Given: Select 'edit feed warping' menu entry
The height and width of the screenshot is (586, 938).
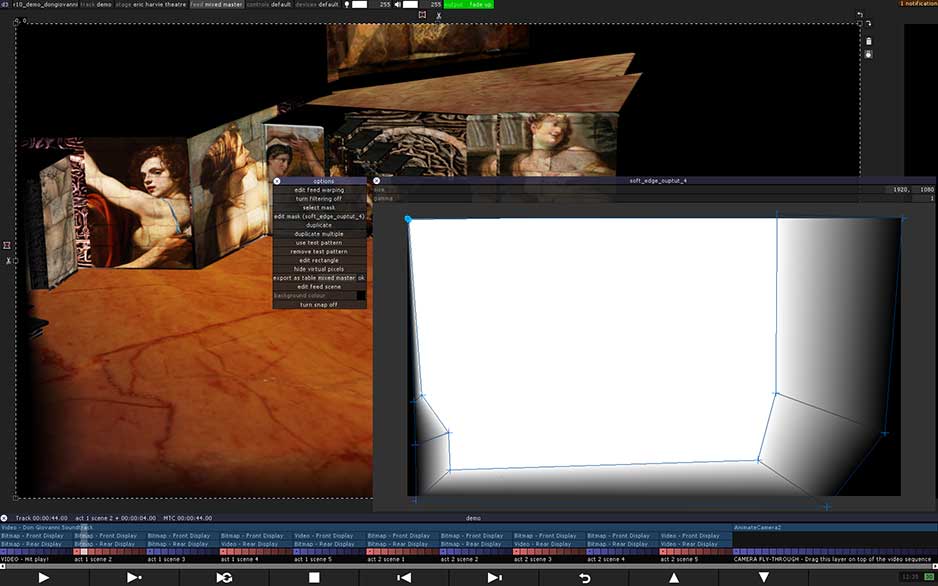Looking at the screenshot, I should pos(320,190).
